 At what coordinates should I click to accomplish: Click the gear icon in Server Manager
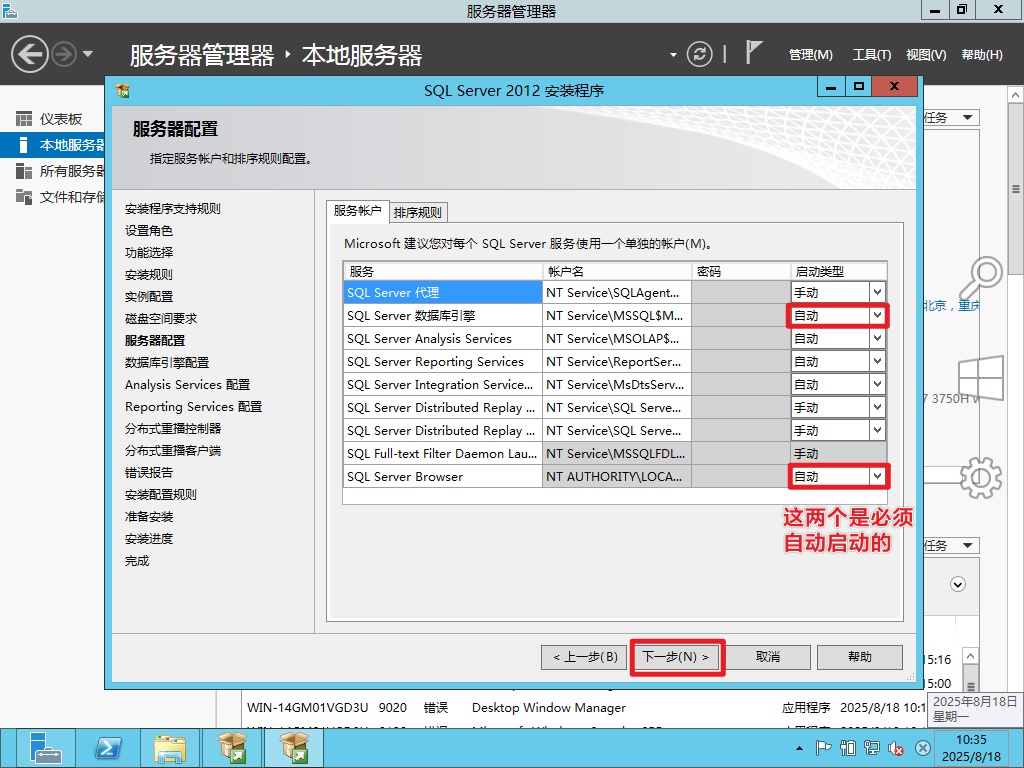pyautogui.click(x=981, y=478)
